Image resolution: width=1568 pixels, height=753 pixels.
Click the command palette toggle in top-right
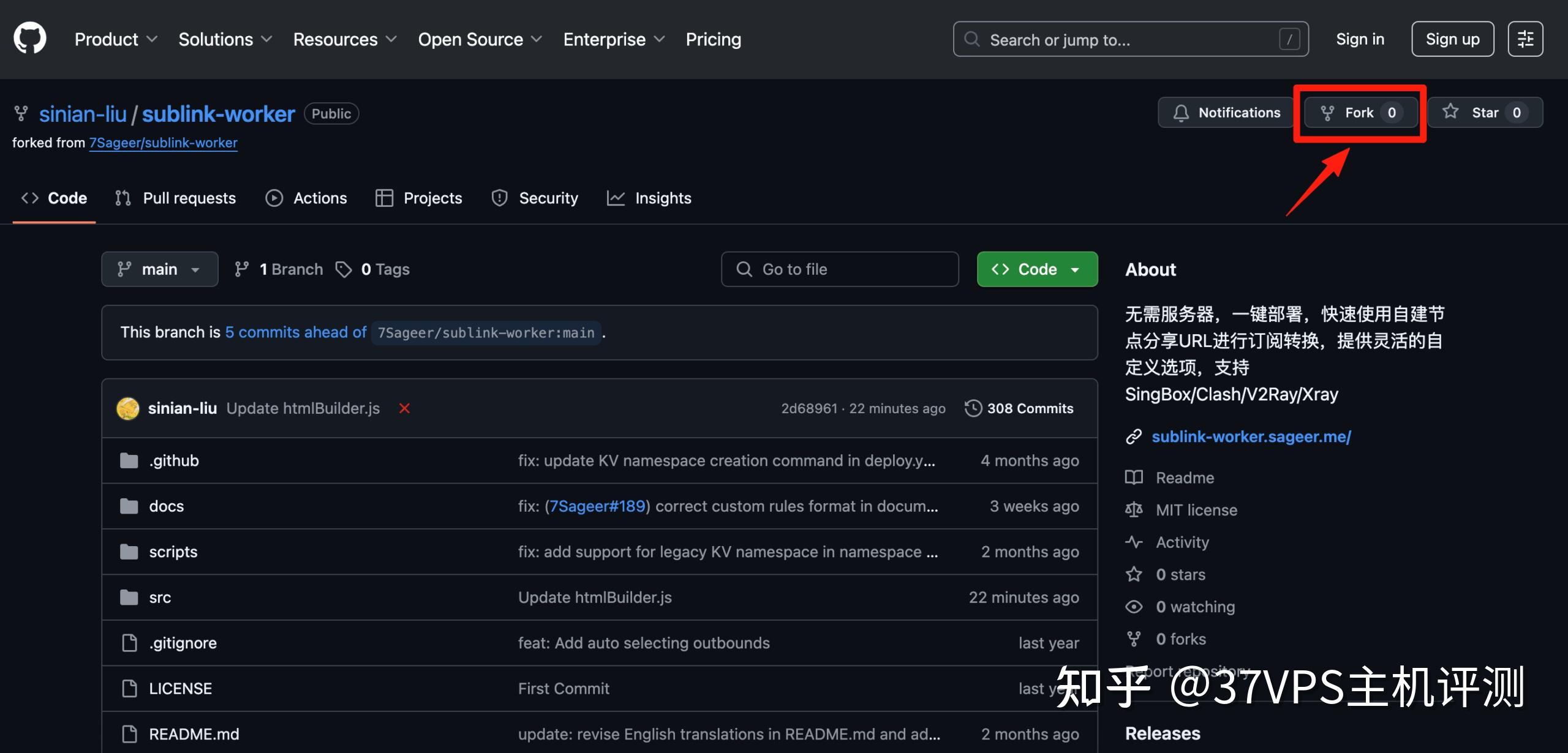click(1525, 39)
